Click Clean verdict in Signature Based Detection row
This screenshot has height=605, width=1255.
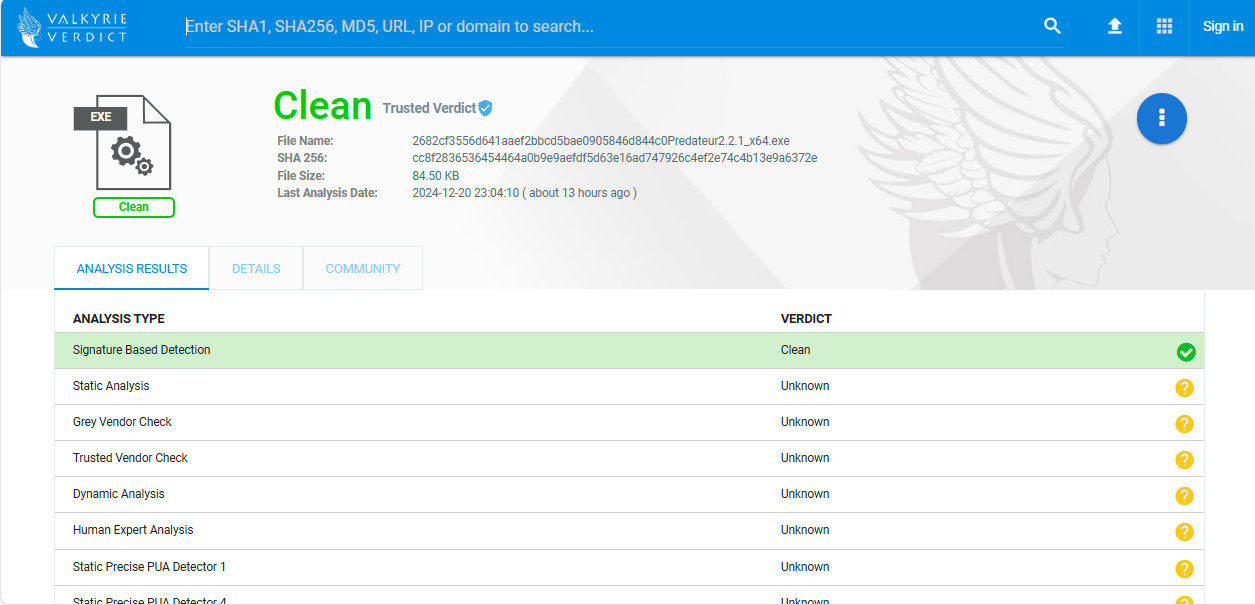tap(796, 350)
